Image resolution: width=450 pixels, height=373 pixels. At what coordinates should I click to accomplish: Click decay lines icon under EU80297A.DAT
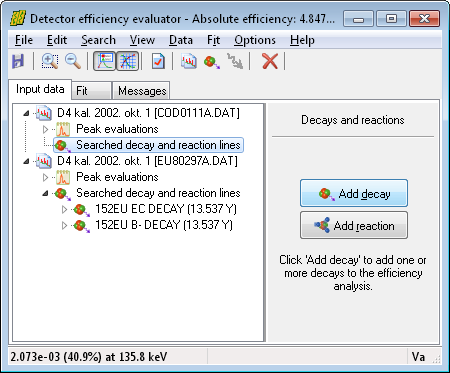63,194
